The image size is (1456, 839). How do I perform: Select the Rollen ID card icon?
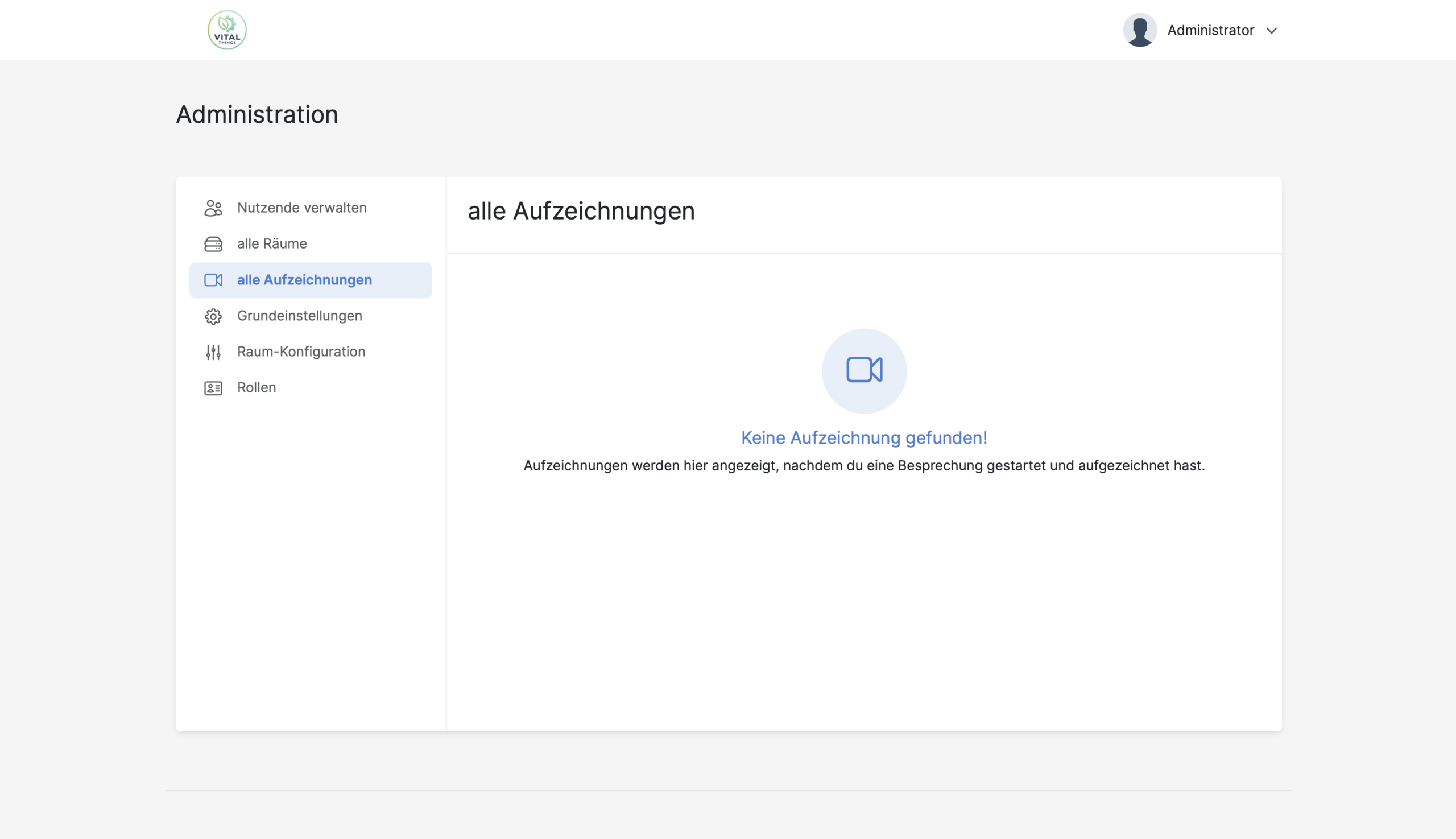coord(213,387)
